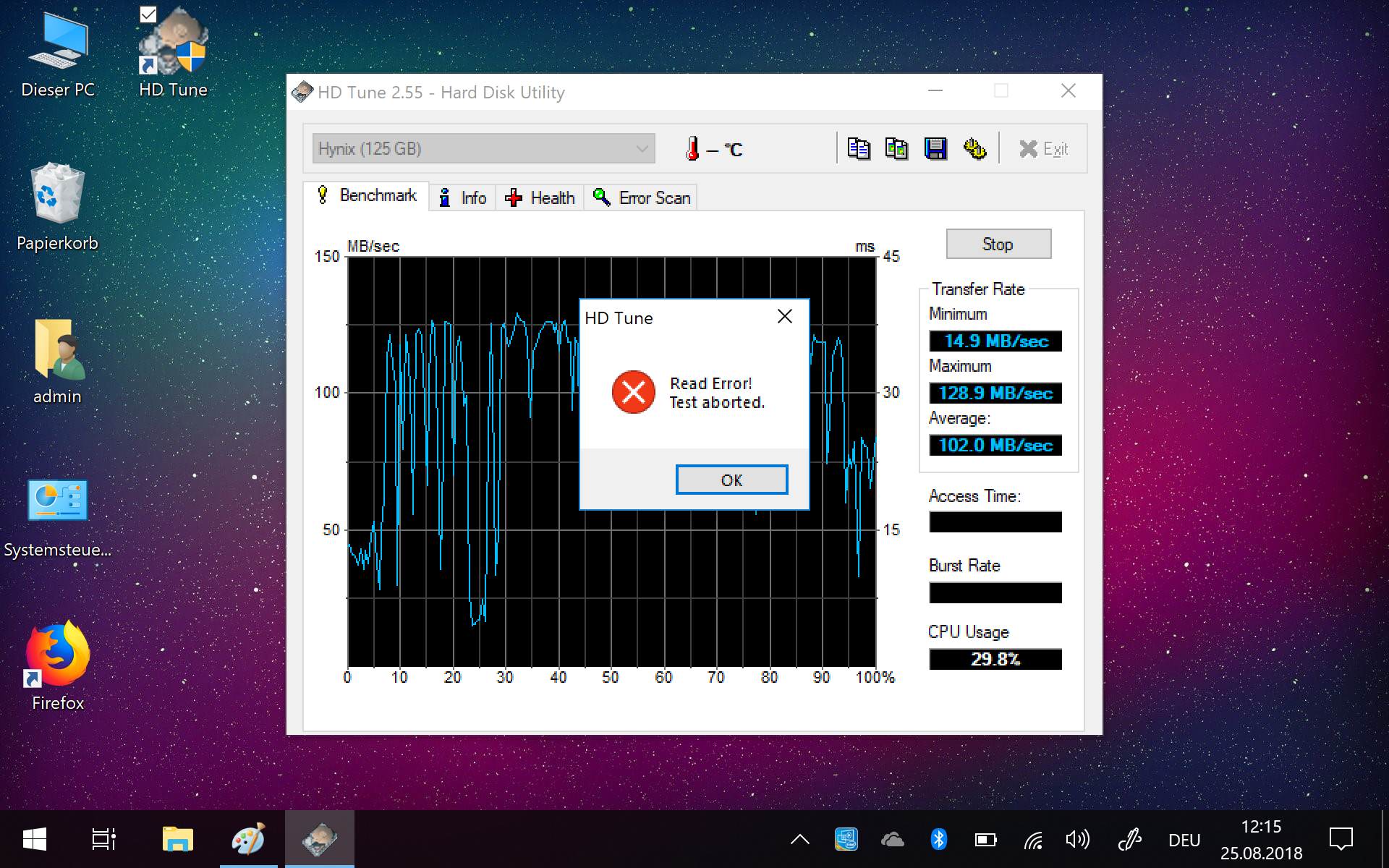This screenshot has height=868, width=1389.
Task: Expand hidden system tray icons
Action: coord(799,839)
